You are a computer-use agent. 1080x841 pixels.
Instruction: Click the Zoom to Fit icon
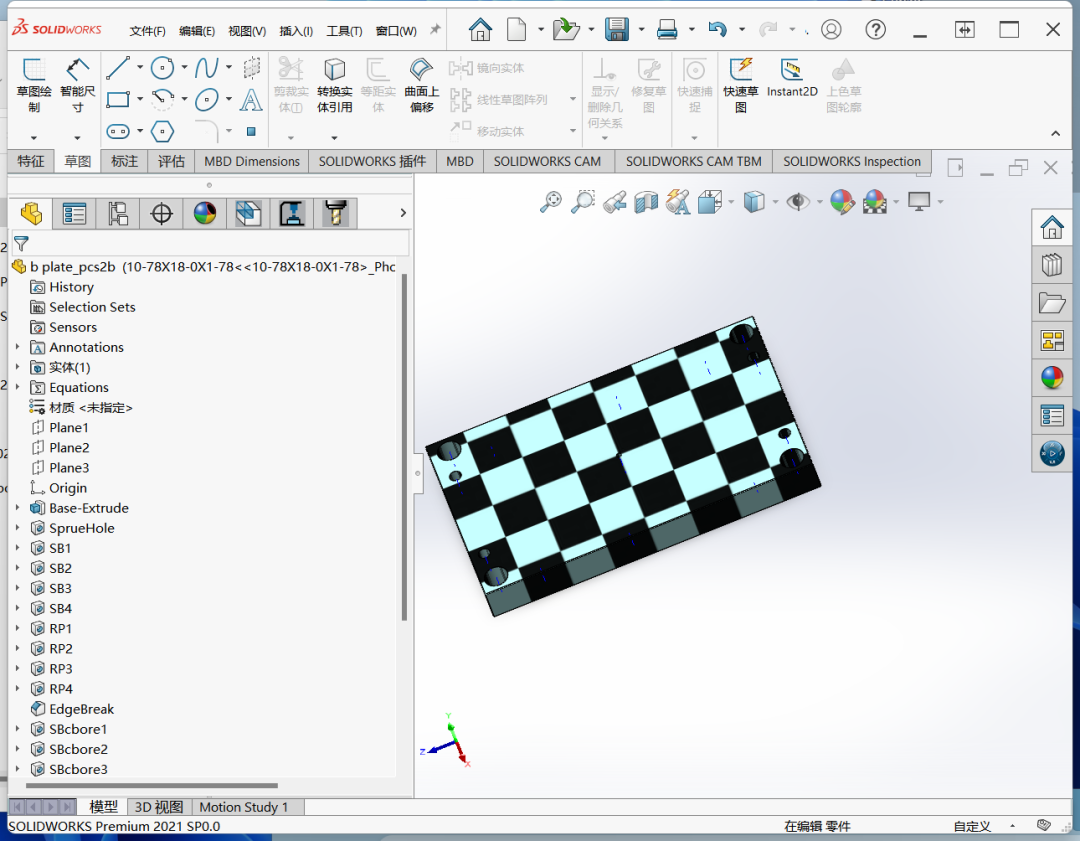coord(551,203)
